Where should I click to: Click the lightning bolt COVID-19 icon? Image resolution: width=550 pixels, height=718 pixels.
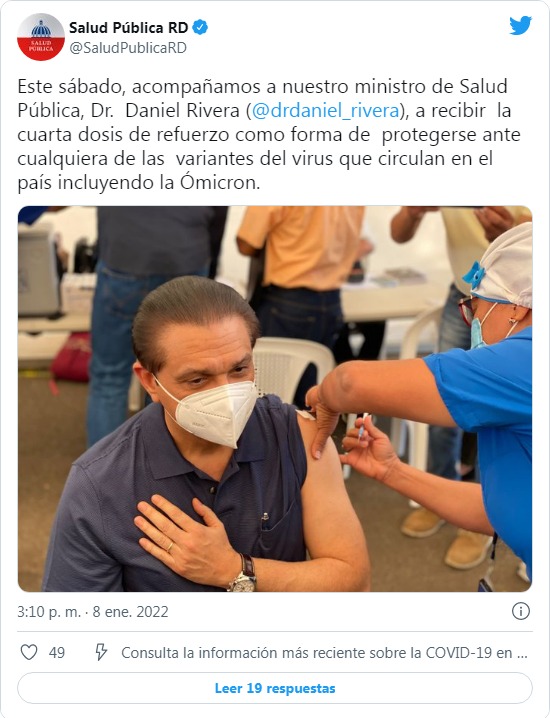[101, 652]
